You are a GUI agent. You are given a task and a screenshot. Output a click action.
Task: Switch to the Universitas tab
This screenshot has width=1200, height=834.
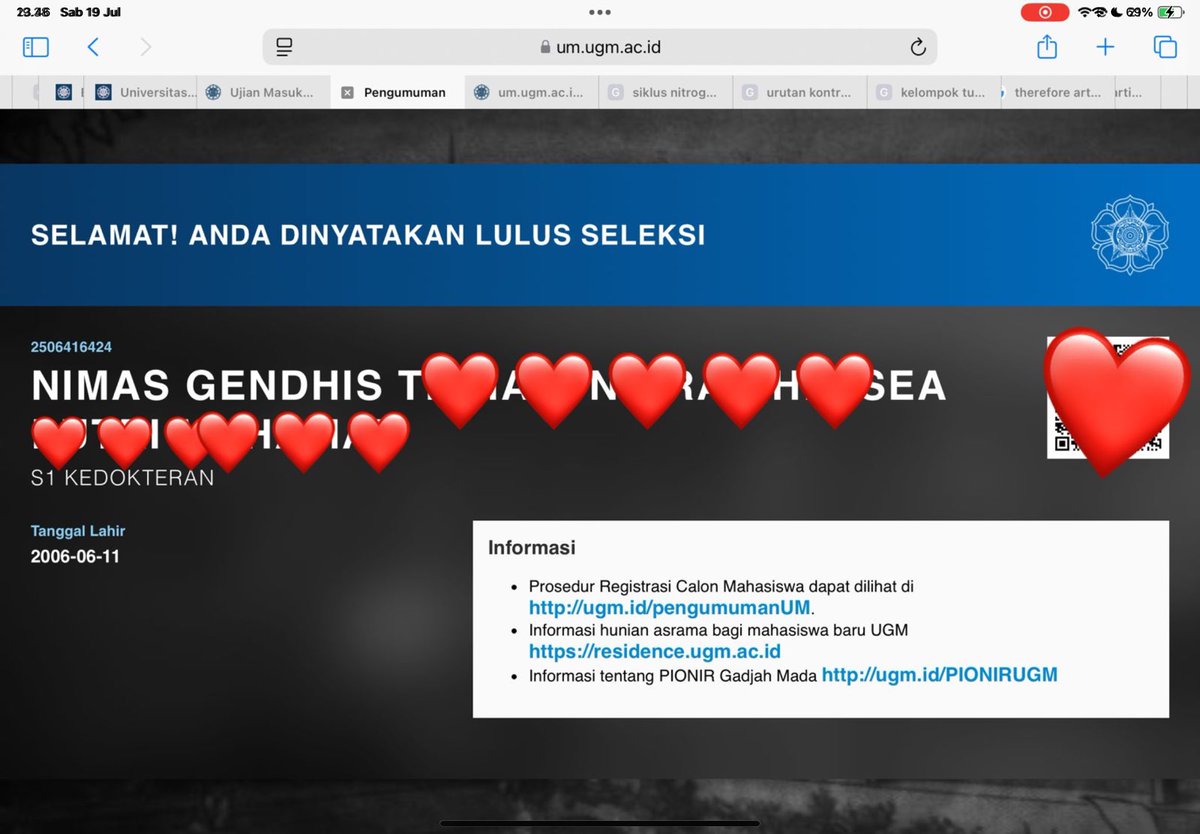point(141,92)
